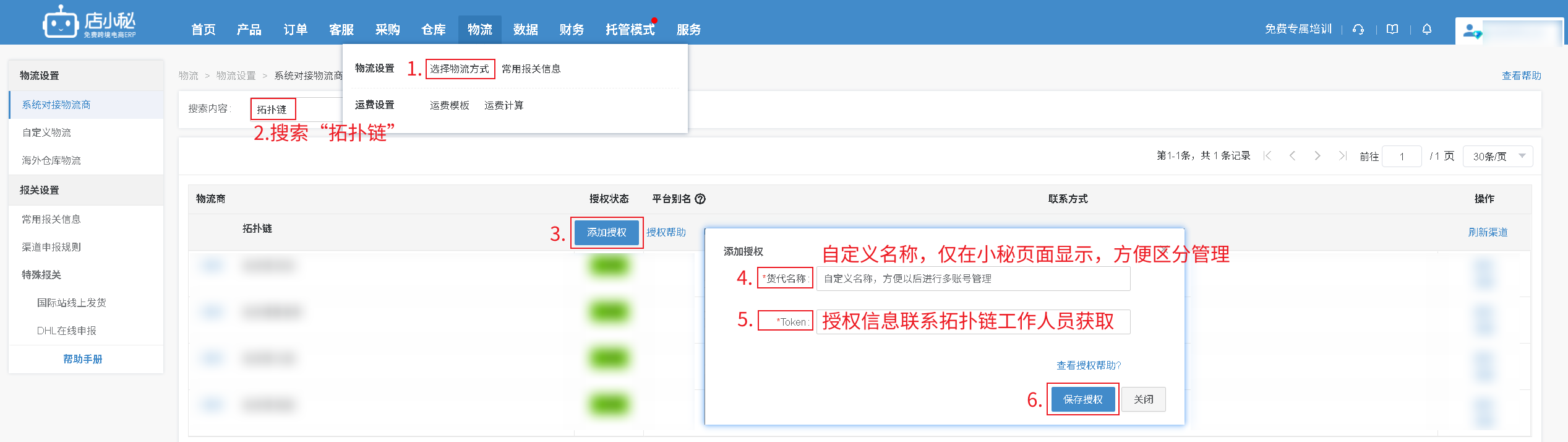Open customer service headset icon
Image resolution: width=1568 pixels, height=442 pixels.
pos(1358,29)
